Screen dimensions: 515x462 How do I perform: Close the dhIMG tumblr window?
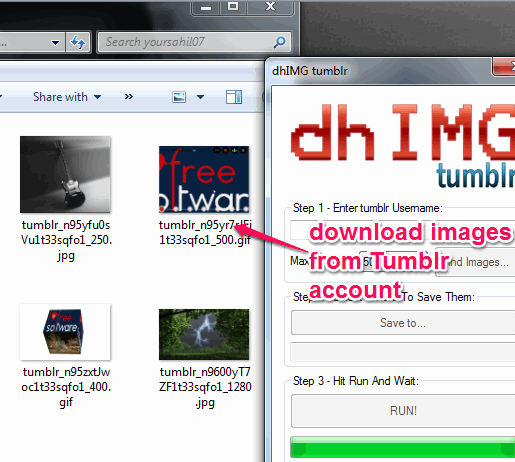point(504,67)
